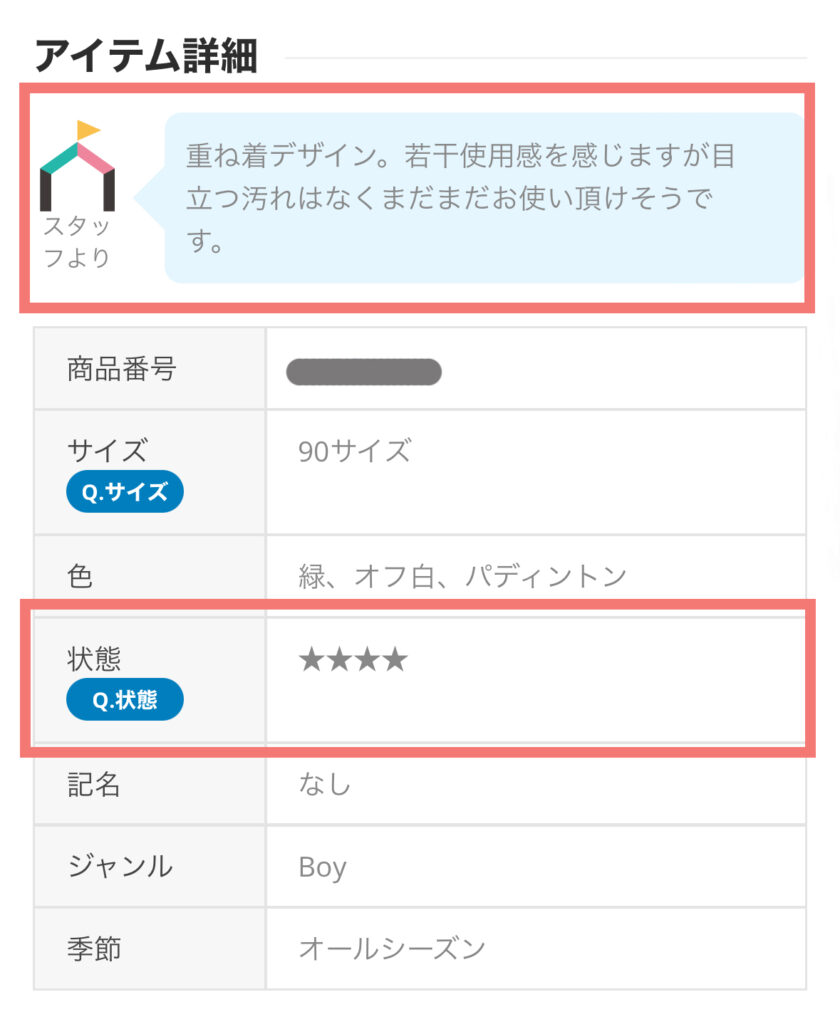840x1024 pixels.
Task: Click the 季節 row label
Action: point(94,949)
